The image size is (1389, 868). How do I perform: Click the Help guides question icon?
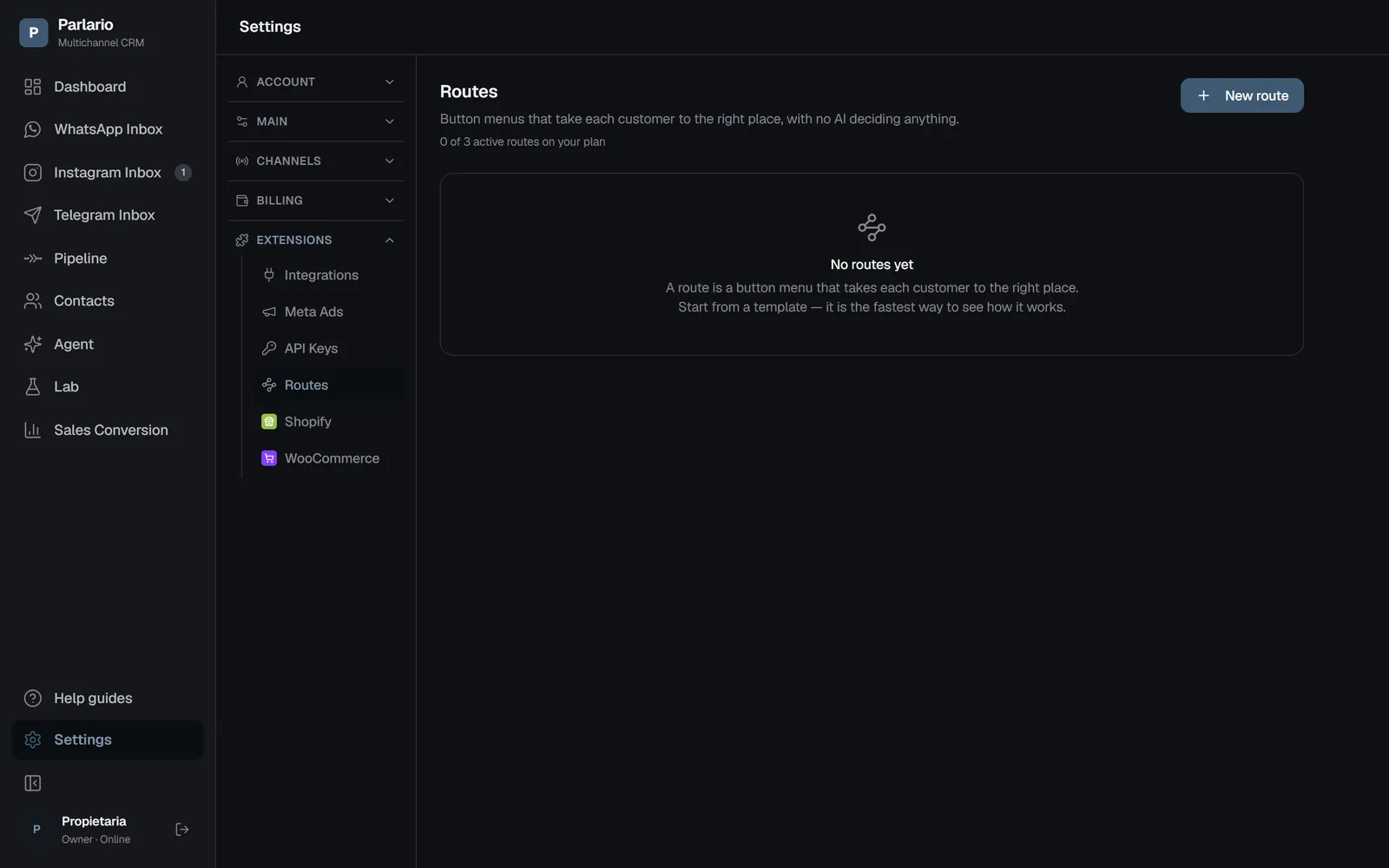33,699
